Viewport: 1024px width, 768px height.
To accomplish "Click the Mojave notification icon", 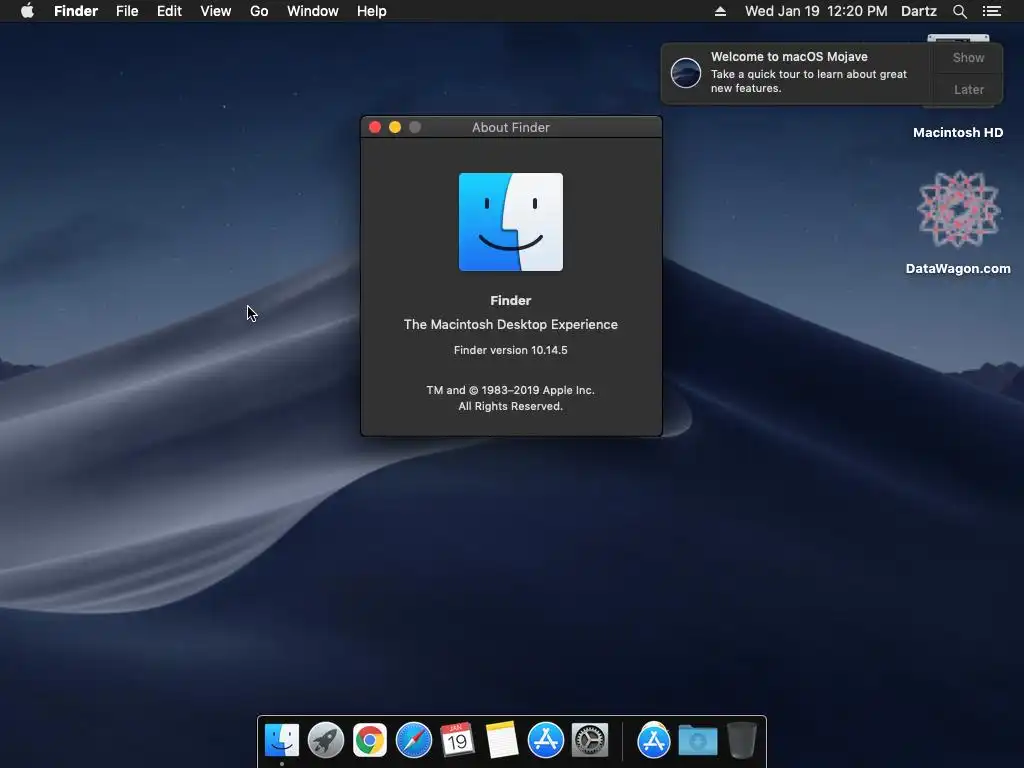I will (686, 72).
